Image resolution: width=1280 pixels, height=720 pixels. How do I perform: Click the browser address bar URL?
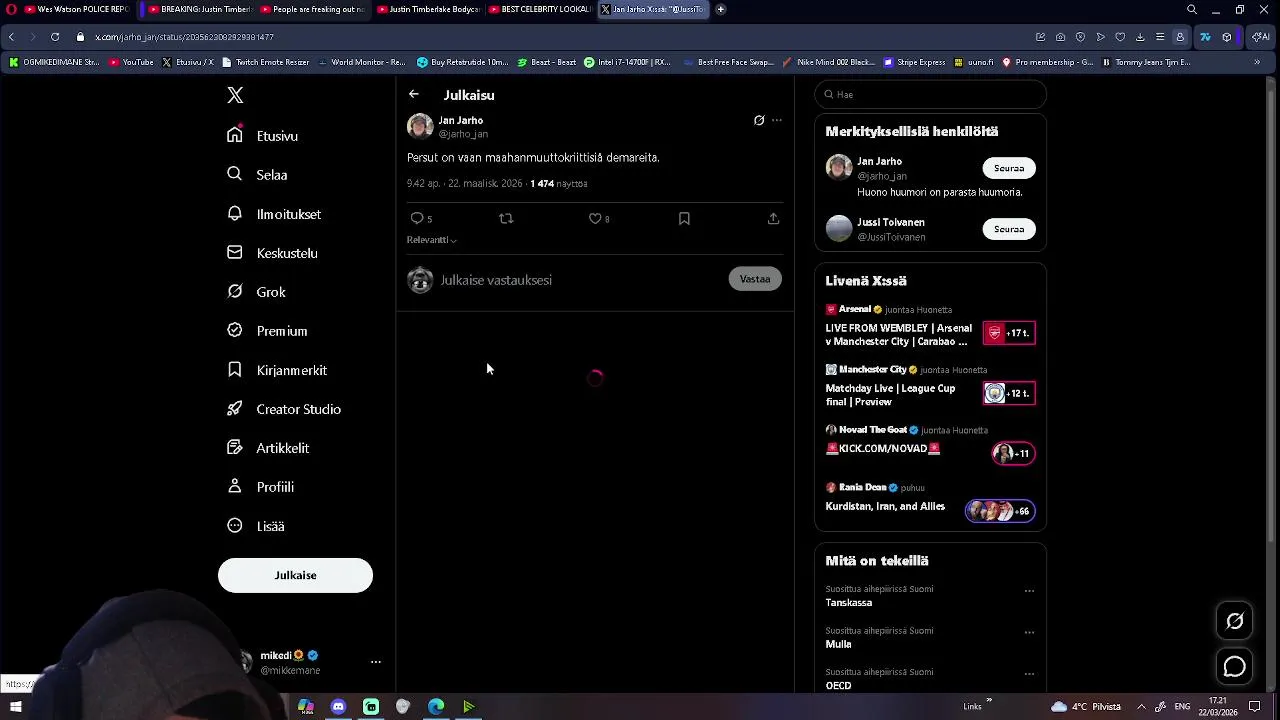184,37
